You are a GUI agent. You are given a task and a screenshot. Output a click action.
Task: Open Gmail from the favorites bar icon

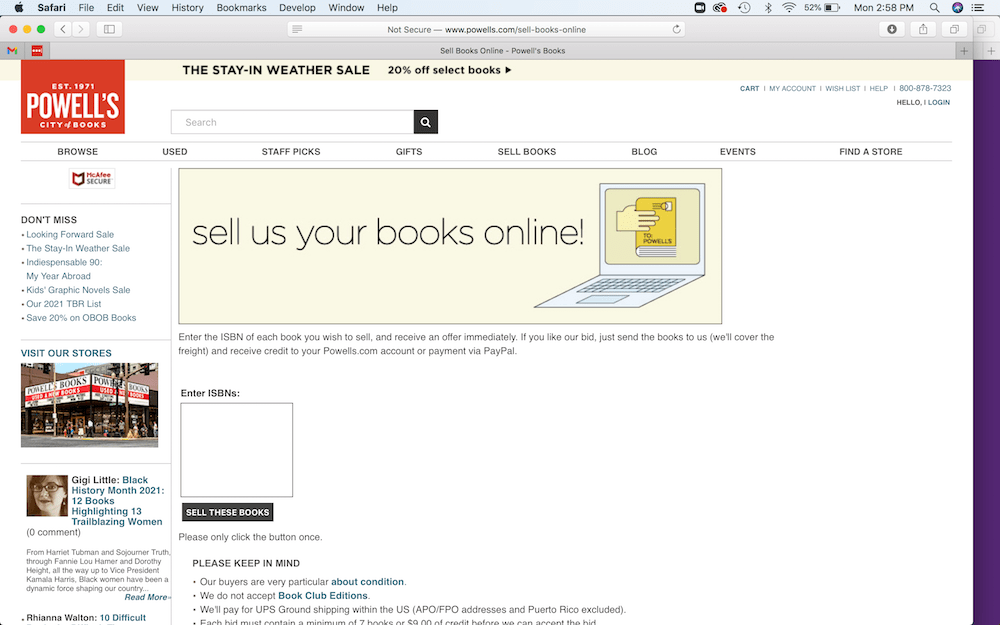[12, 48]
